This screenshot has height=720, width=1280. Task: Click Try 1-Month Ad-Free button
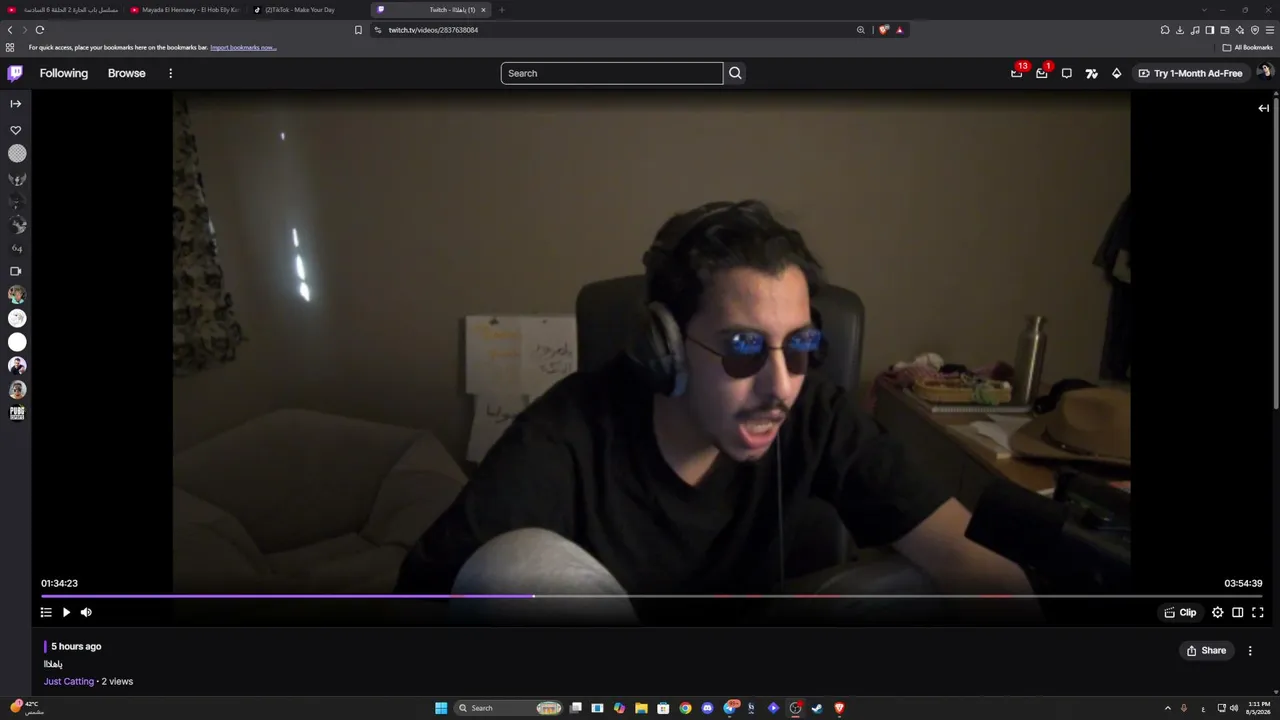click(x=1190, y=73)
